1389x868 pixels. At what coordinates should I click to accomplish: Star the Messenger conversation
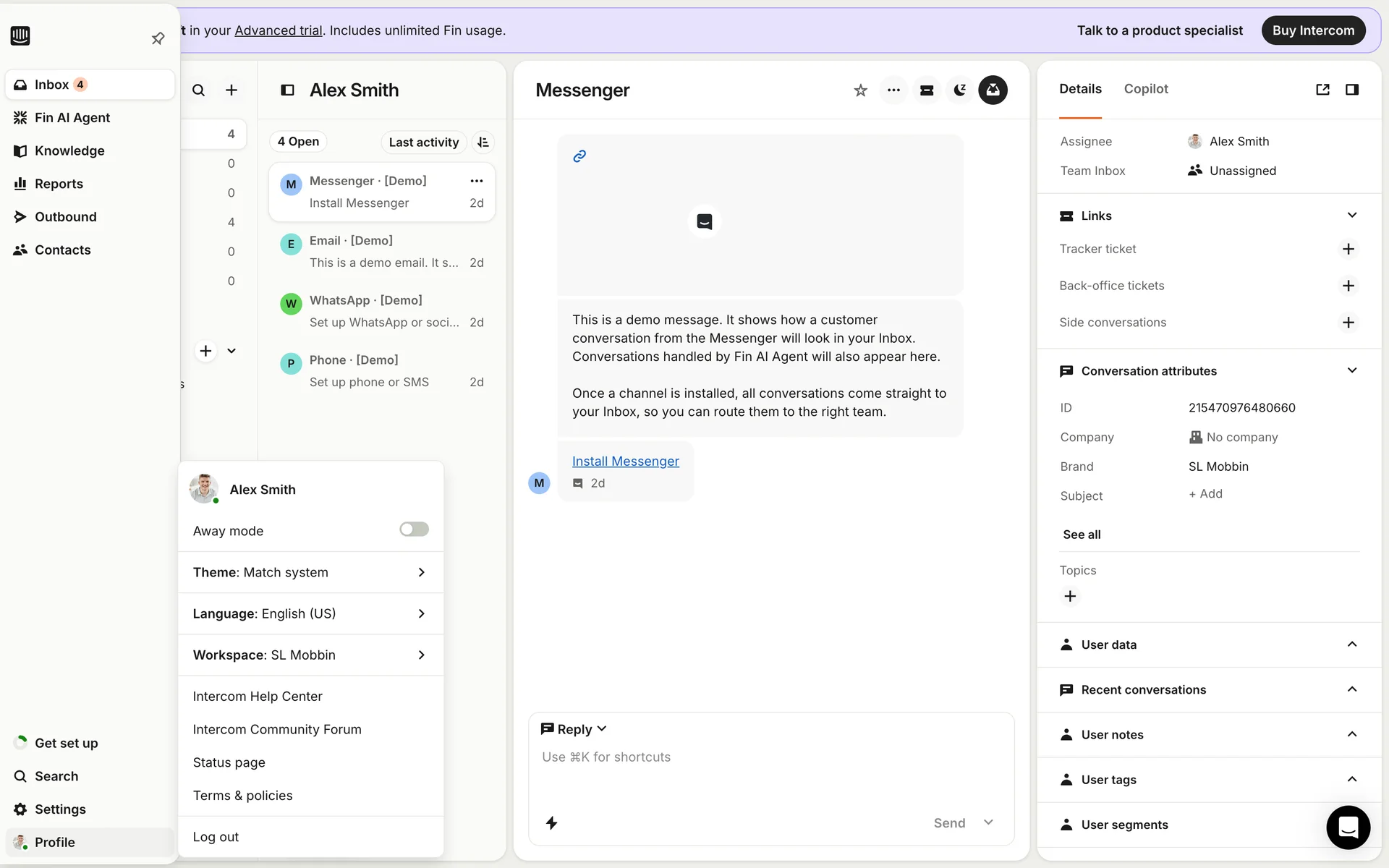pyautogui.click(x=860, y=90)
